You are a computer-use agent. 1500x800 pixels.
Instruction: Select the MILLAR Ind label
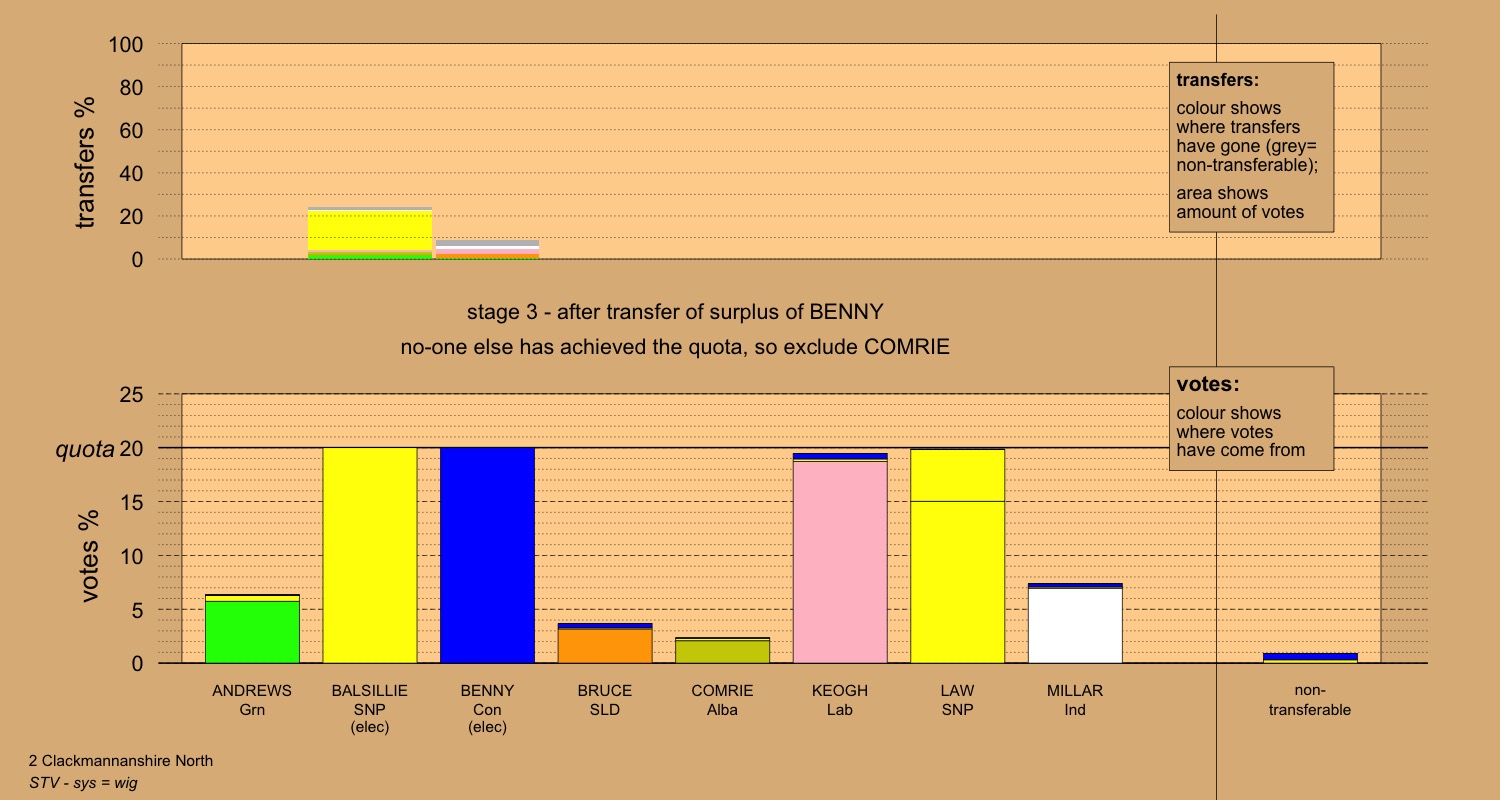(1075, 700)
